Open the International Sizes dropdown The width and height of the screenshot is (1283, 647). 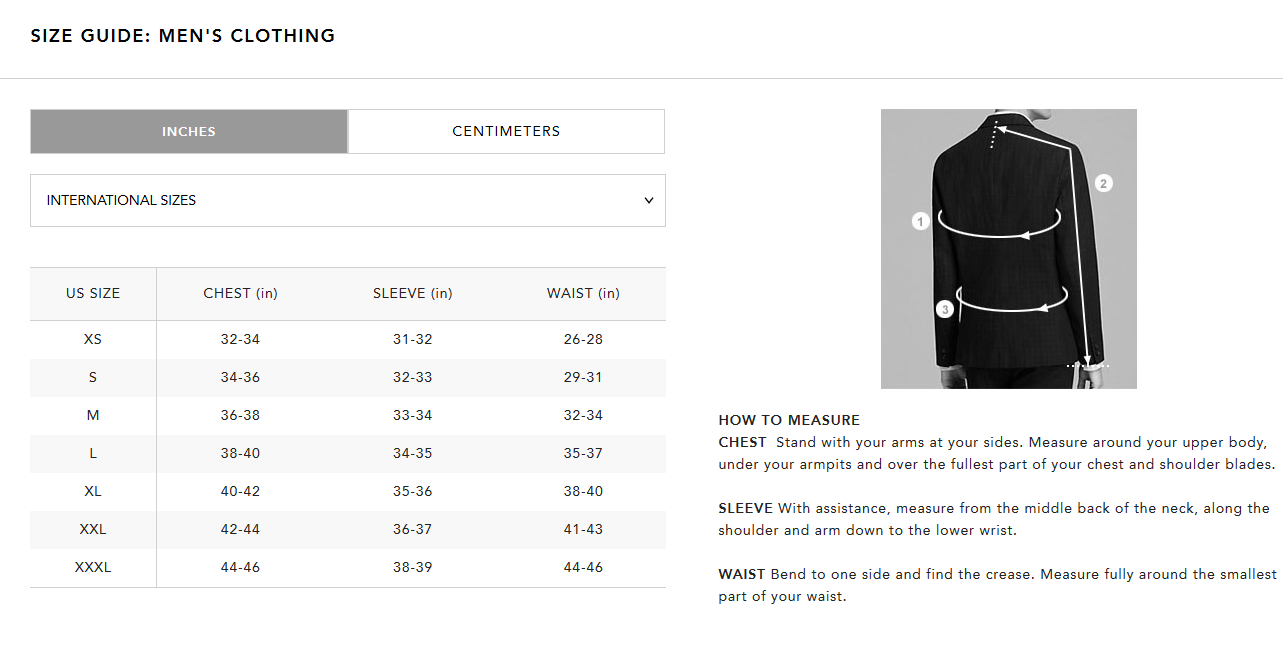pyautogui.click(x=347, y=201)
